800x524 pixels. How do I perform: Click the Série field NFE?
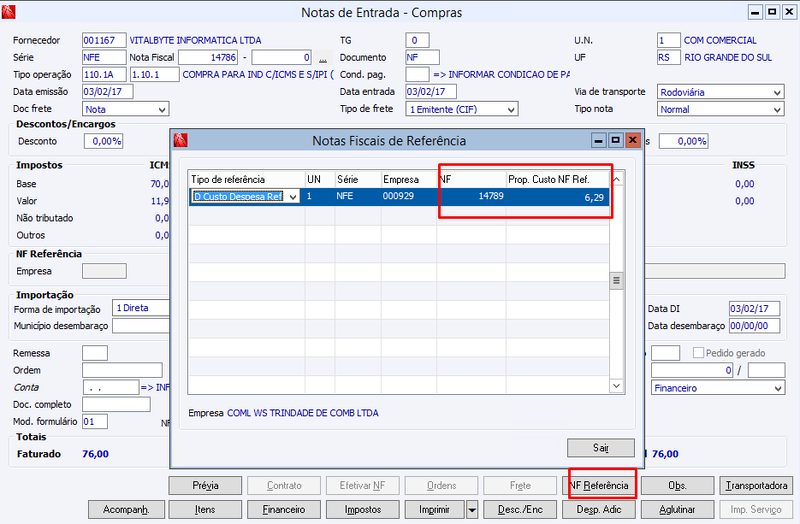pyautogui.click(x=104, y=58)
